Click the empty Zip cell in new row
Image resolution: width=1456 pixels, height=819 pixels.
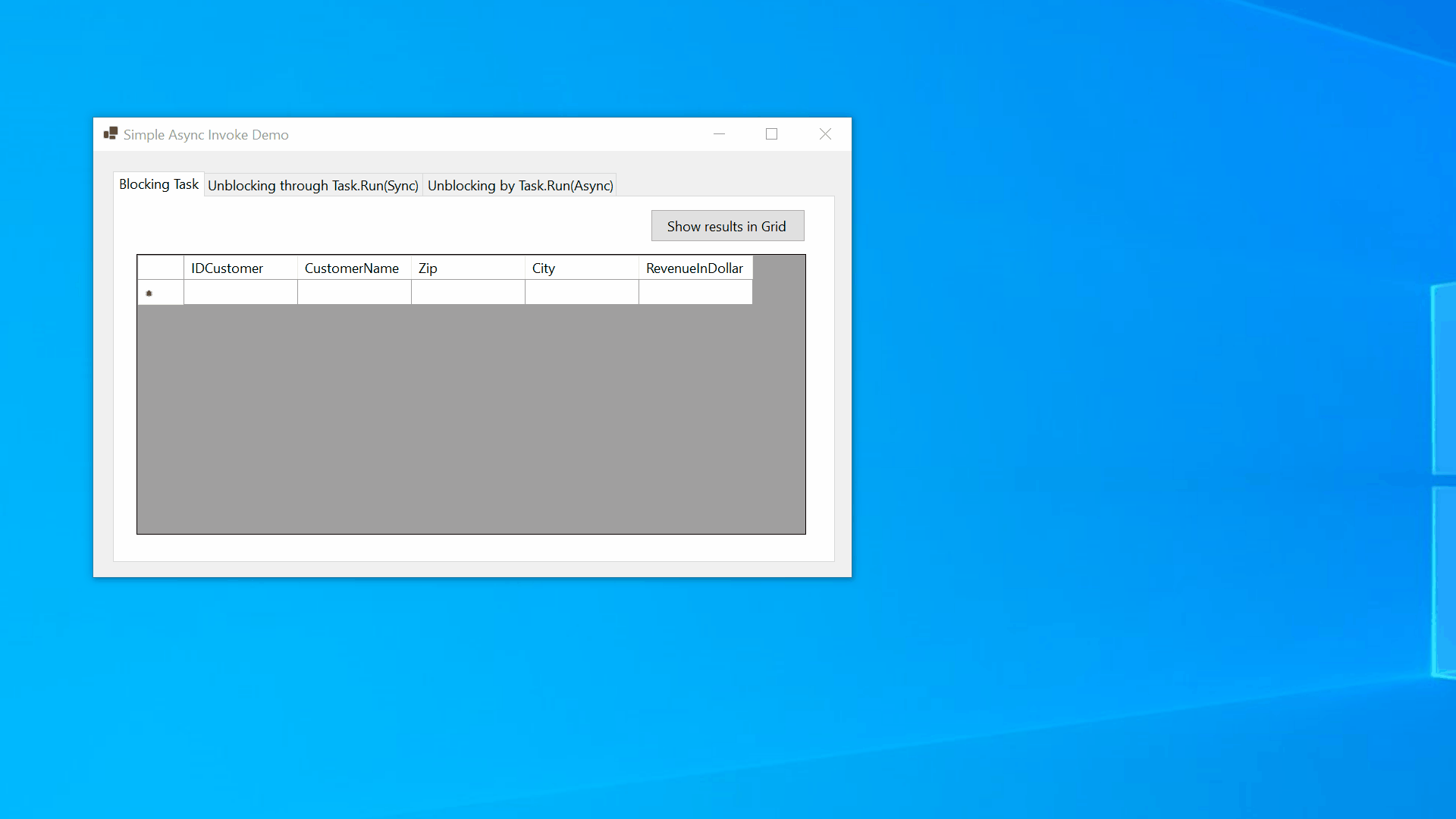[467, 292]
